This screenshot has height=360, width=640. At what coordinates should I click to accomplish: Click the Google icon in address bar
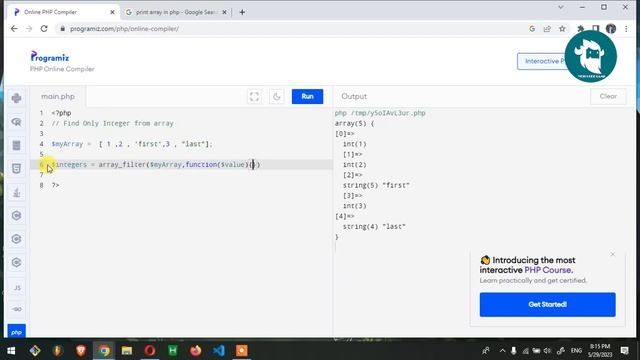532,29
